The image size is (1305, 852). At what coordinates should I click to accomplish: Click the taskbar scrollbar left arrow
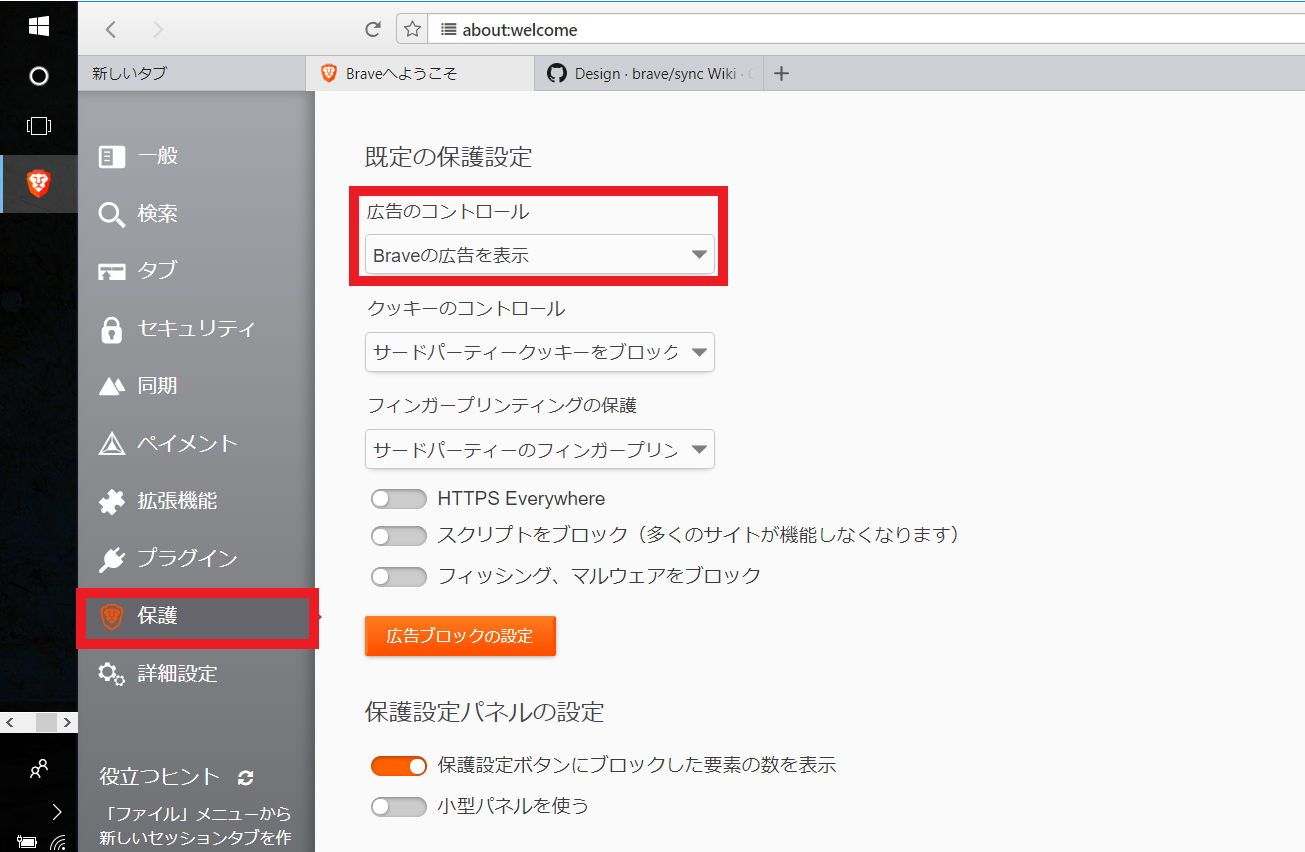pyautogui.click(x=8, y=722)
